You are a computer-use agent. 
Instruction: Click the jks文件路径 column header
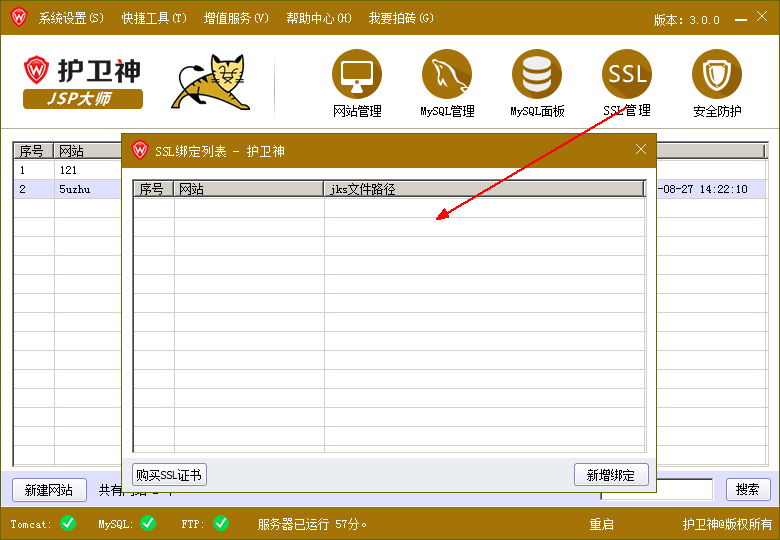(x=484, y=189)
